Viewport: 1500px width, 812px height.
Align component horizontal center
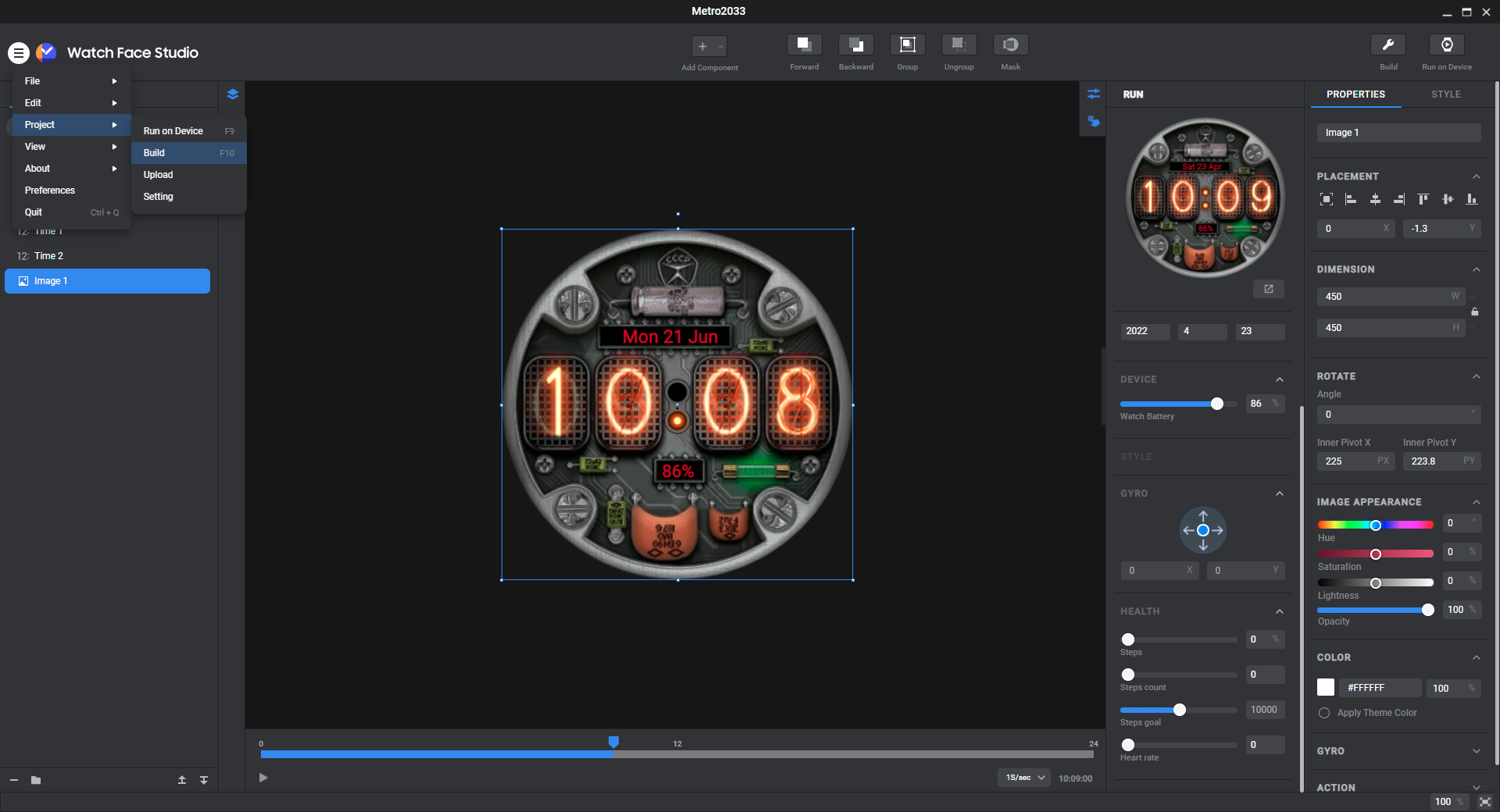(x=1375, y=199)
